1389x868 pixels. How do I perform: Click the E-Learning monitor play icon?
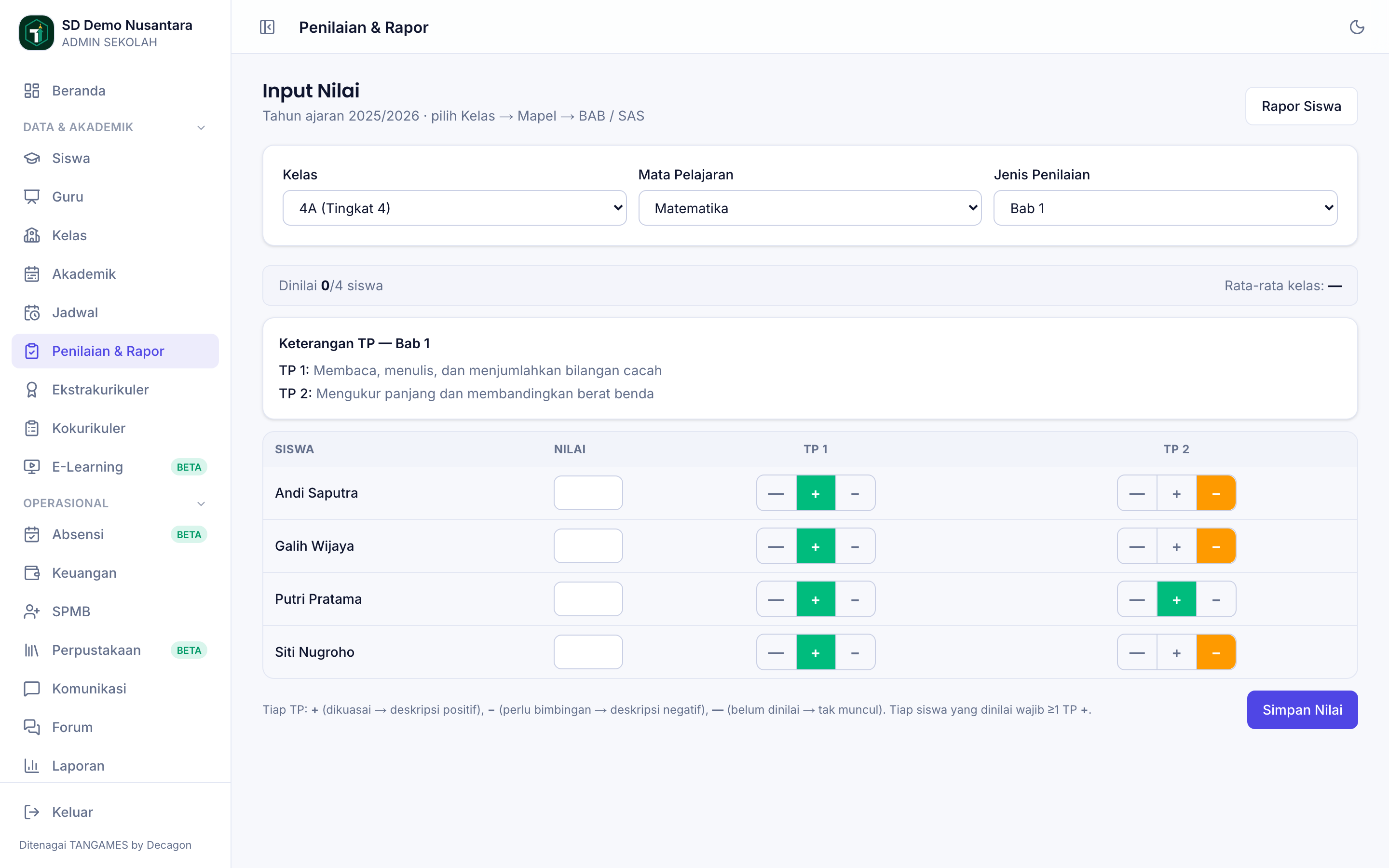[x=31, y=467]
